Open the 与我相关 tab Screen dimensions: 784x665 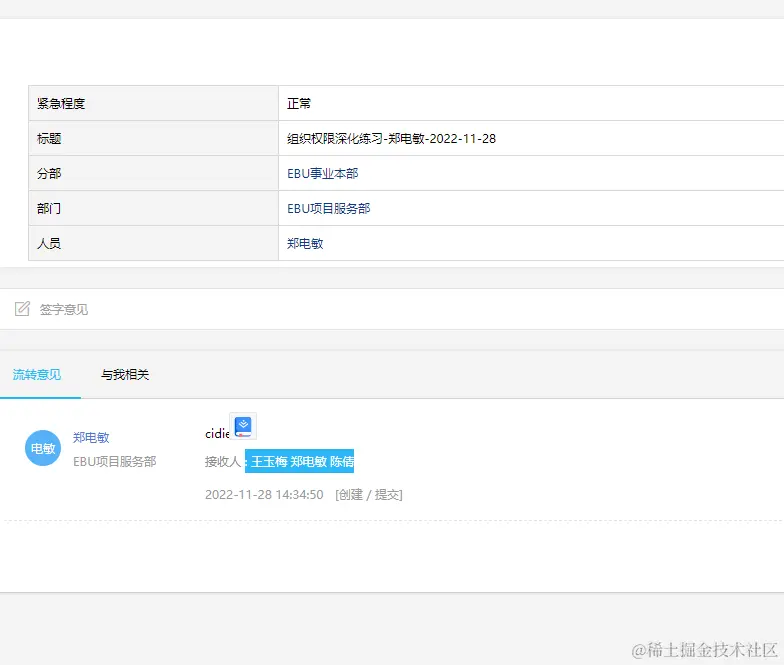pyautogui.click(x=125, y=374)
